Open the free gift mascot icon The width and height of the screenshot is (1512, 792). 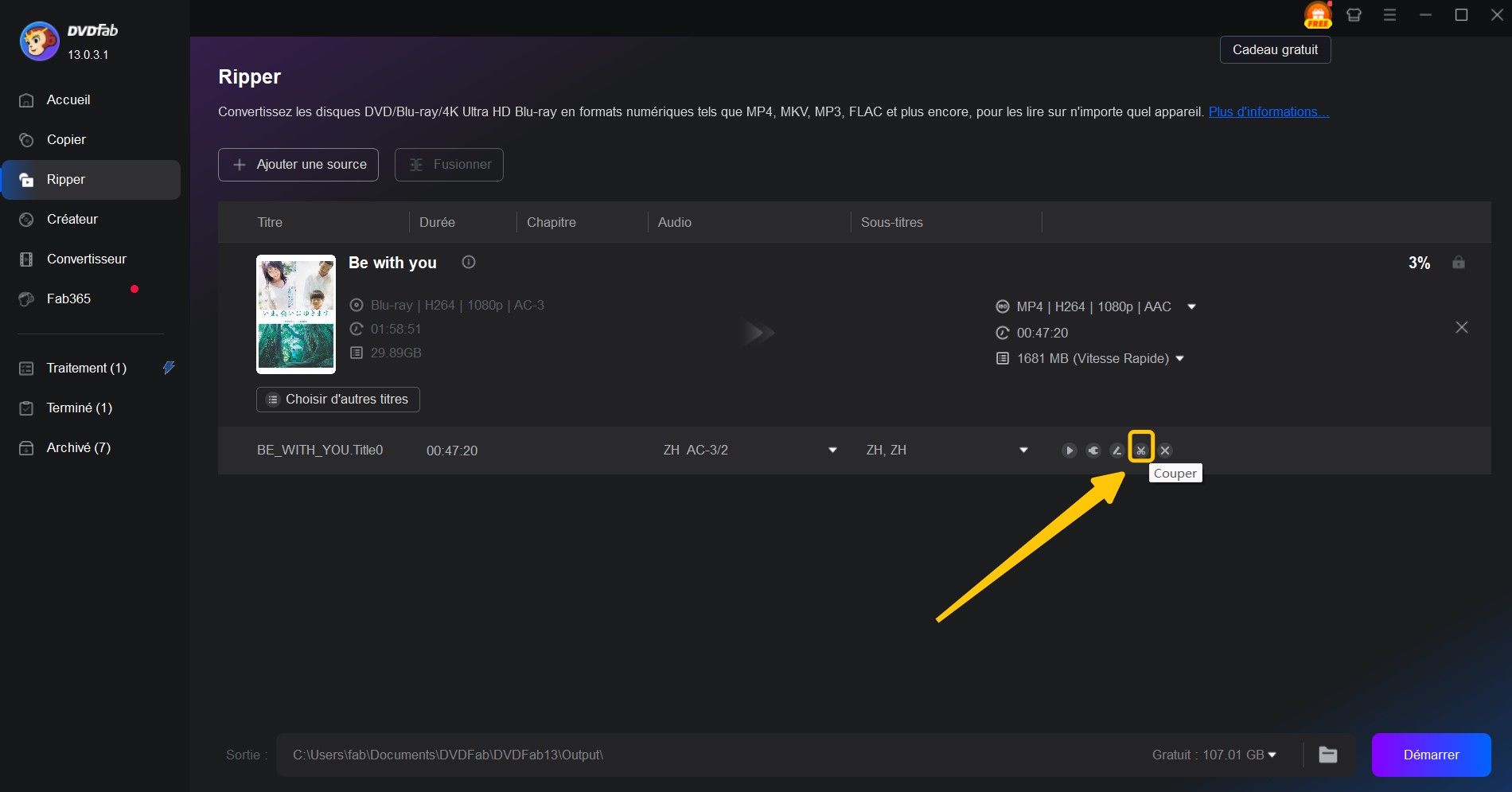[1318, 15]
